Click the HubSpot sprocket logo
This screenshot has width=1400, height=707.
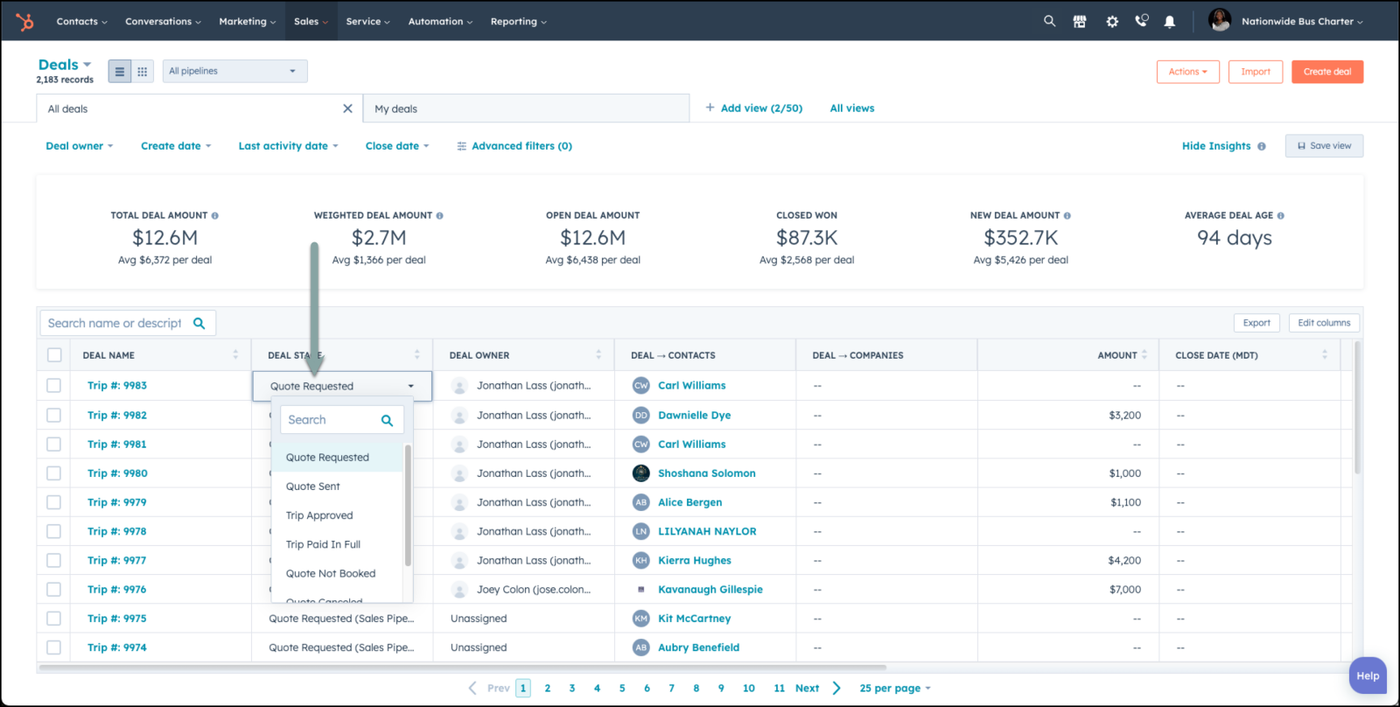(x=25, y=21)
